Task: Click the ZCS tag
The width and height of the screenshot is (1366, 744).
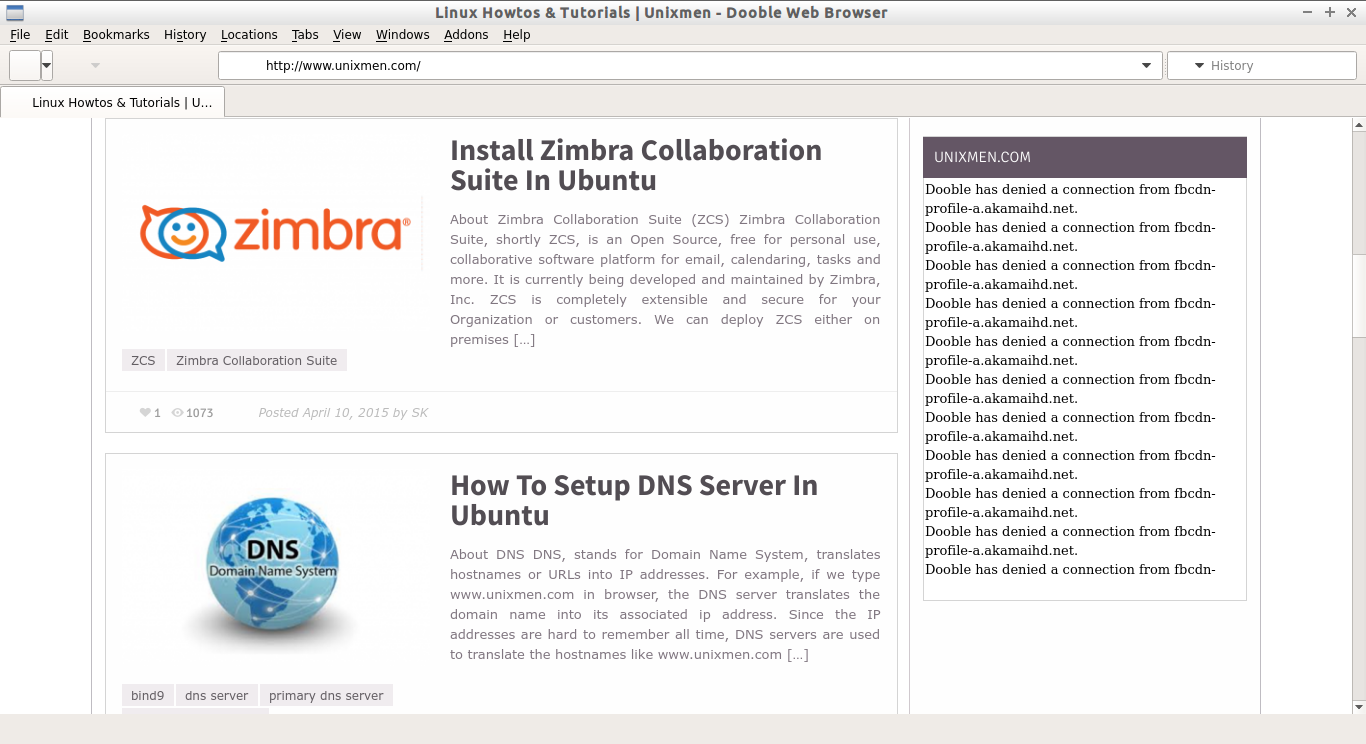Action: pyautogui.click(x=143, y=360)
